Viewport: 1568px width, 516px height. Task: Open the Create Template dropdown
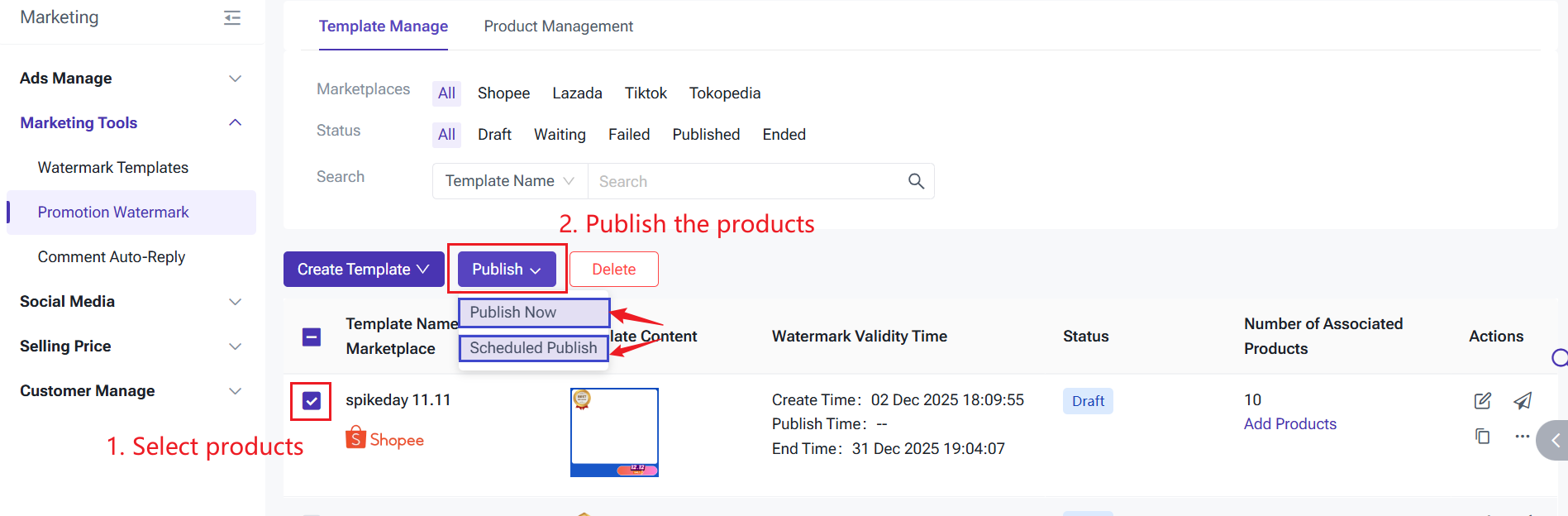click(363, 270)
